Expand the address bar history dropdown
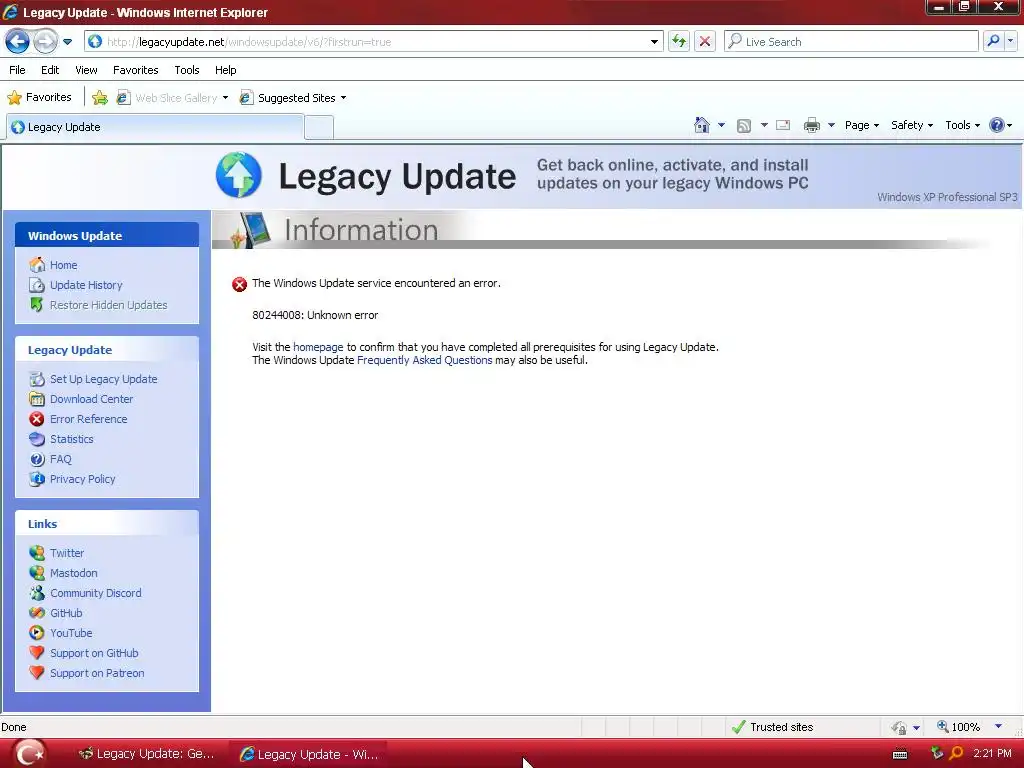This screenshot has height=768, width=1024. click(x=654, y=42)
